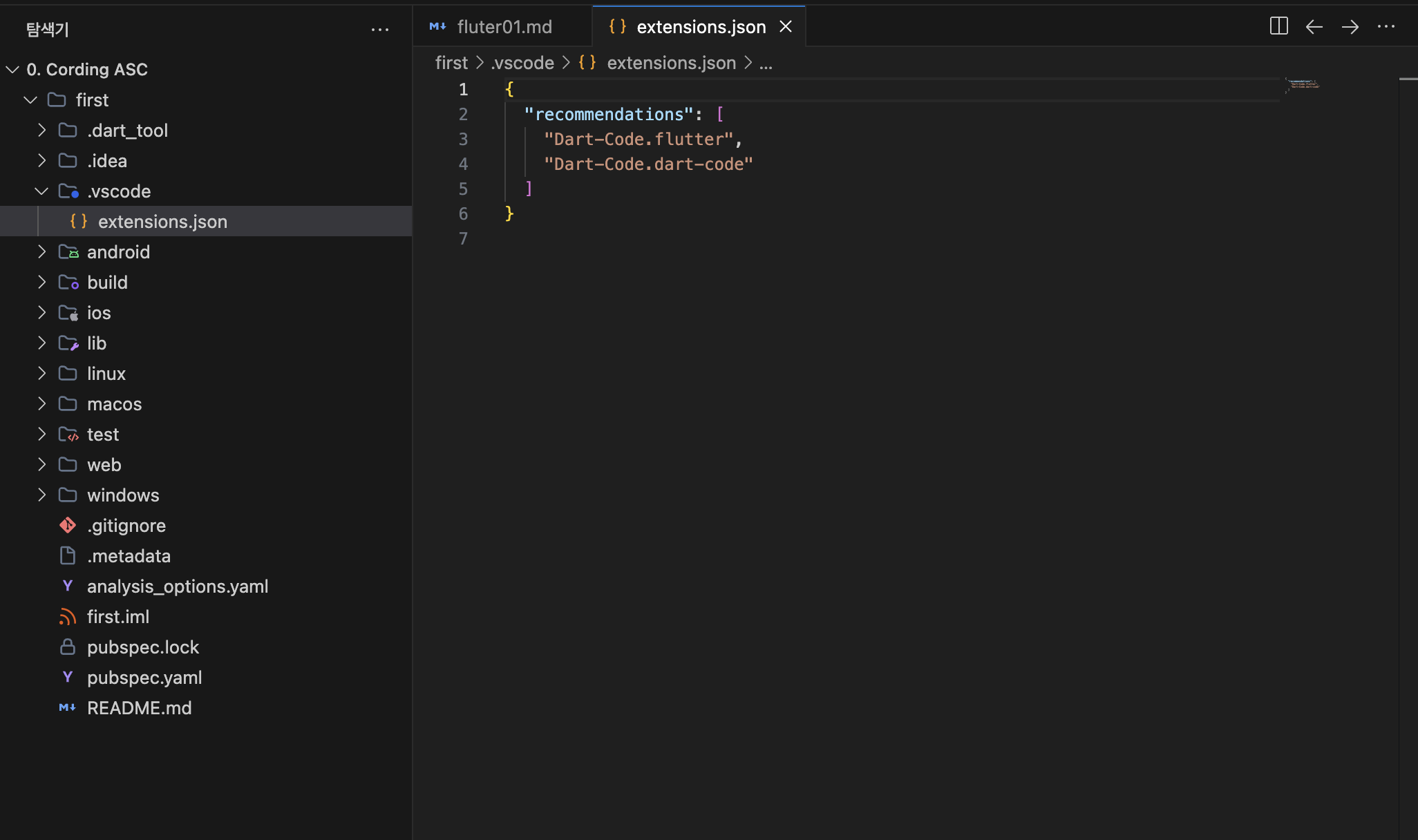This screenshot has height=840, width=1418.
Task: Open explorer panel more actions ellipsis
Action: (379, 30)
